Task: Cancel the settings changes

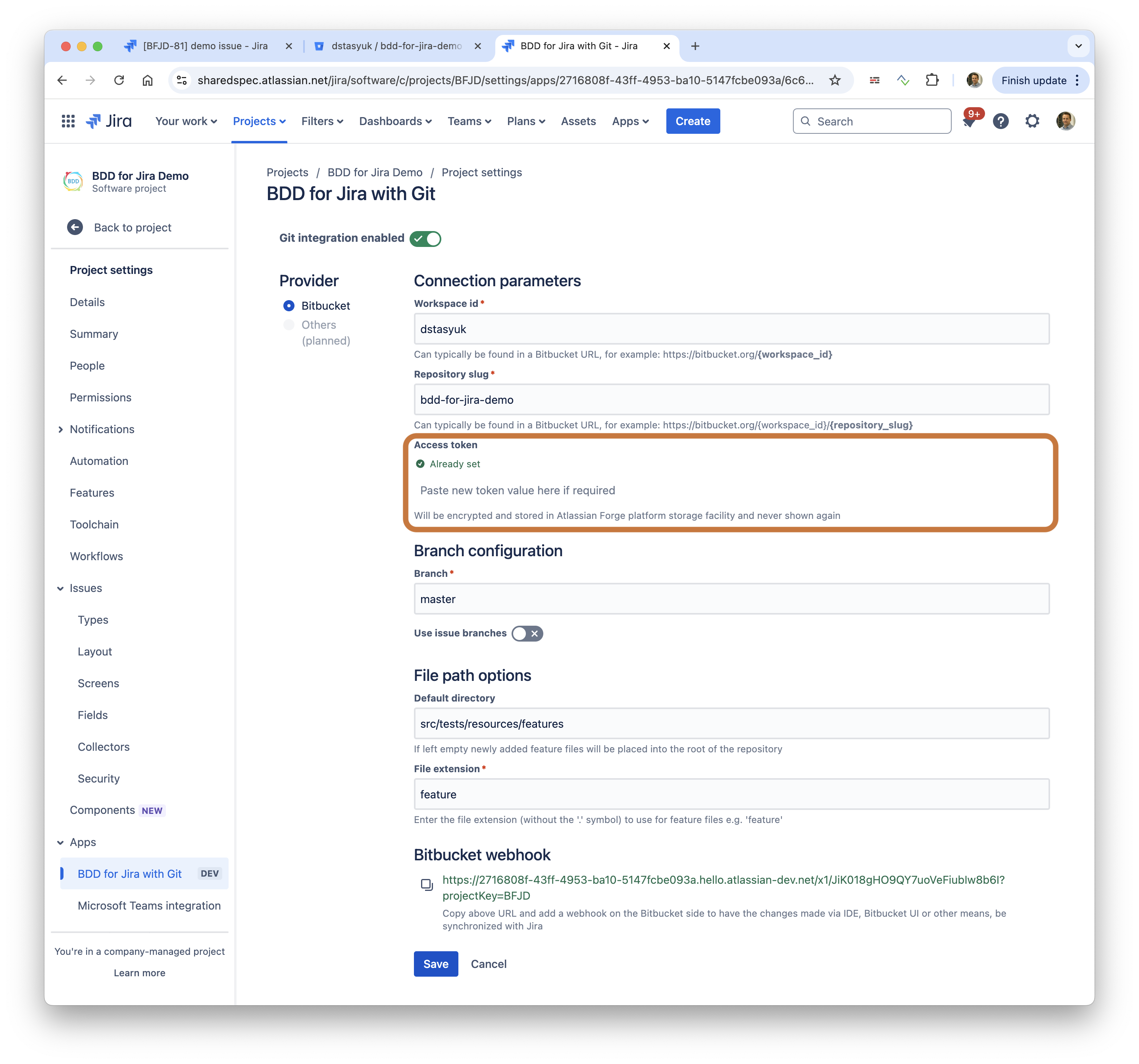Action: 488,964
